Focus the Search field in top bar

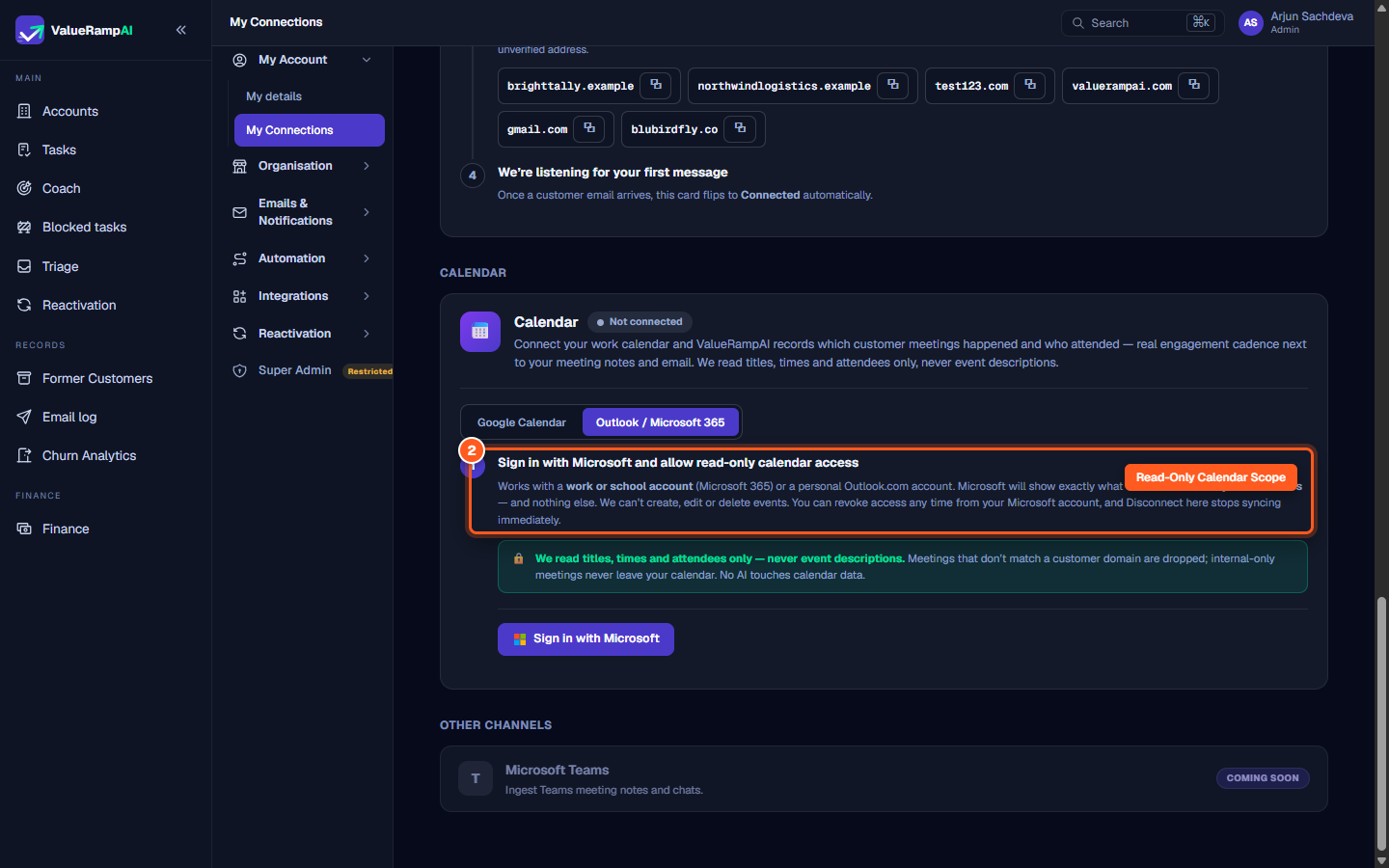(1142, 23)
